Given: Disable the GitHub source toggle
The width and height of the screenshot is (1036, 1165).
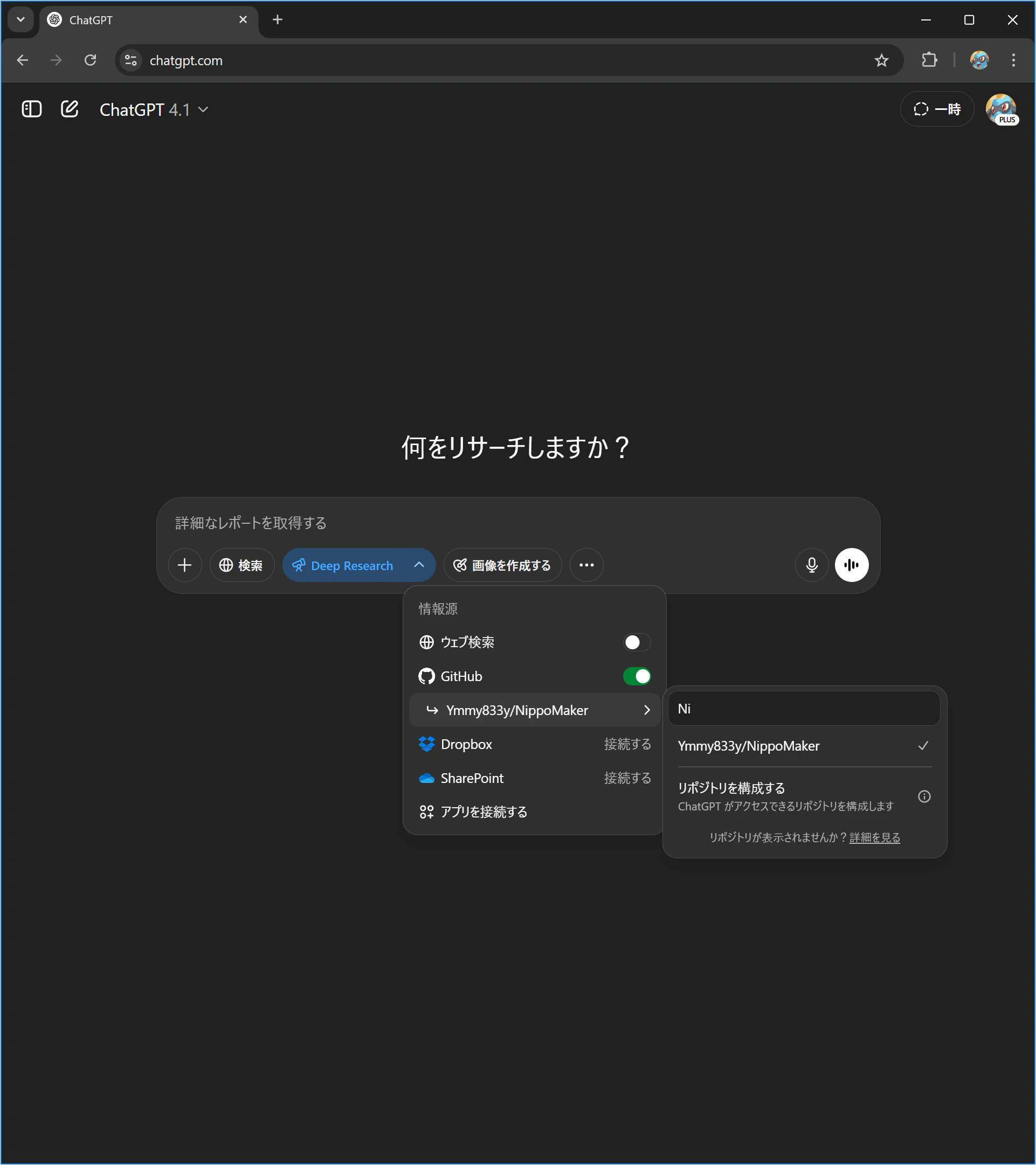Looking at the screenshot, I should pos(636,677).
